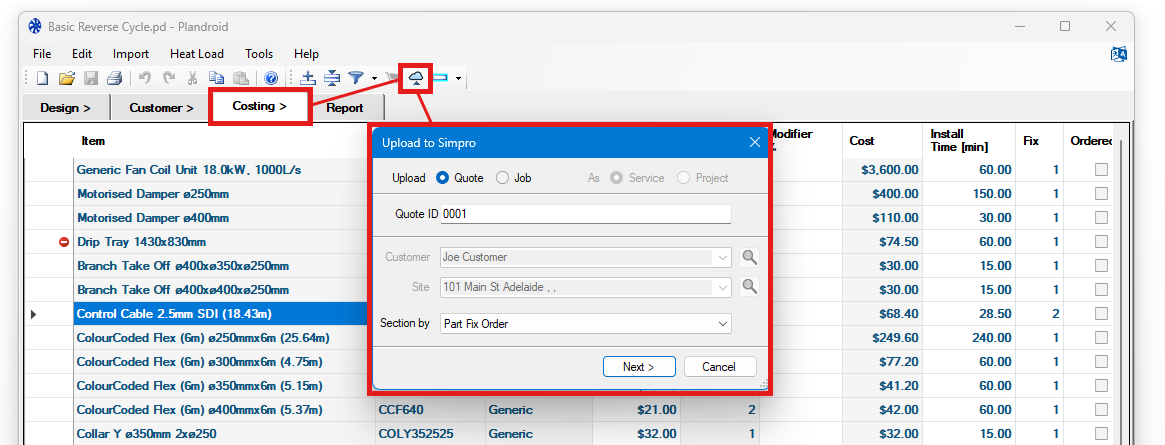
Task: Click the Save floppy disk icon
Action: pyautogui.click(x=91, y=77)
